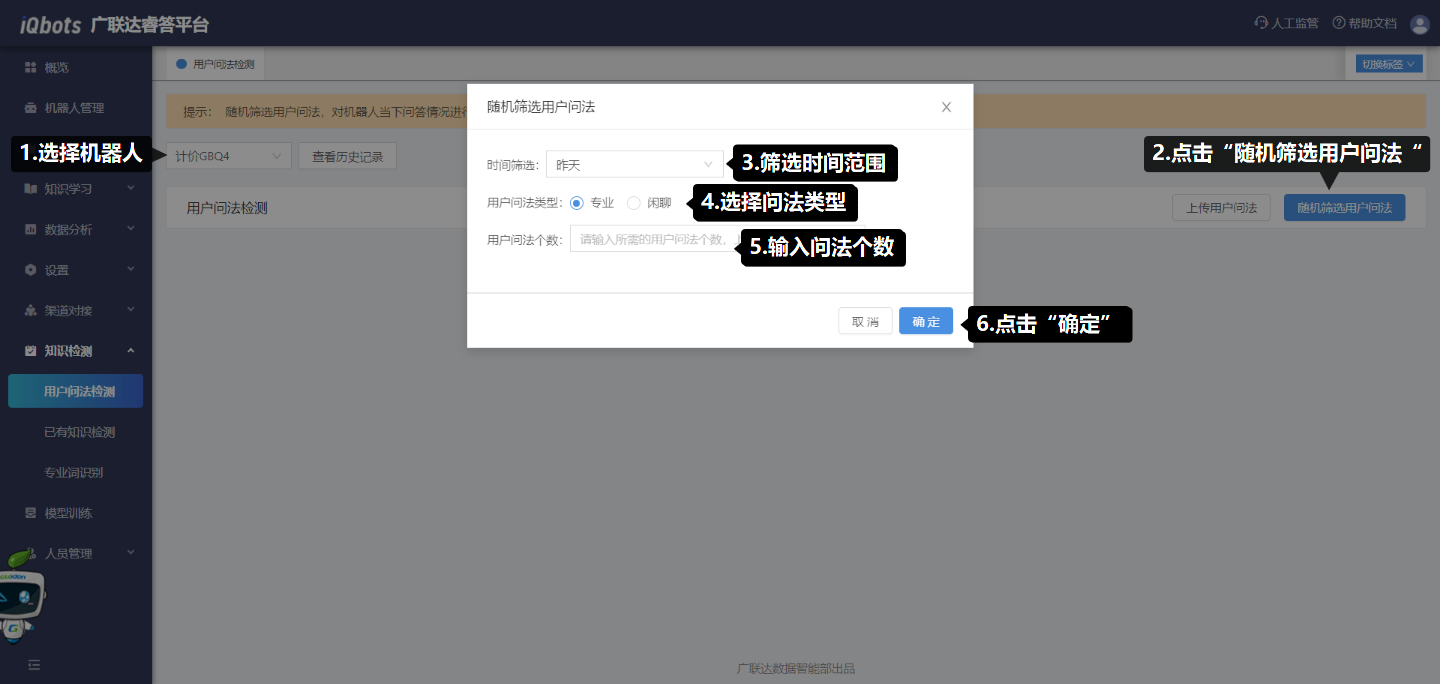Image resolution: width=1441 pixels, height=684 pixels.
Task: Click the 取消 cancel button
Action: [865, 321]
